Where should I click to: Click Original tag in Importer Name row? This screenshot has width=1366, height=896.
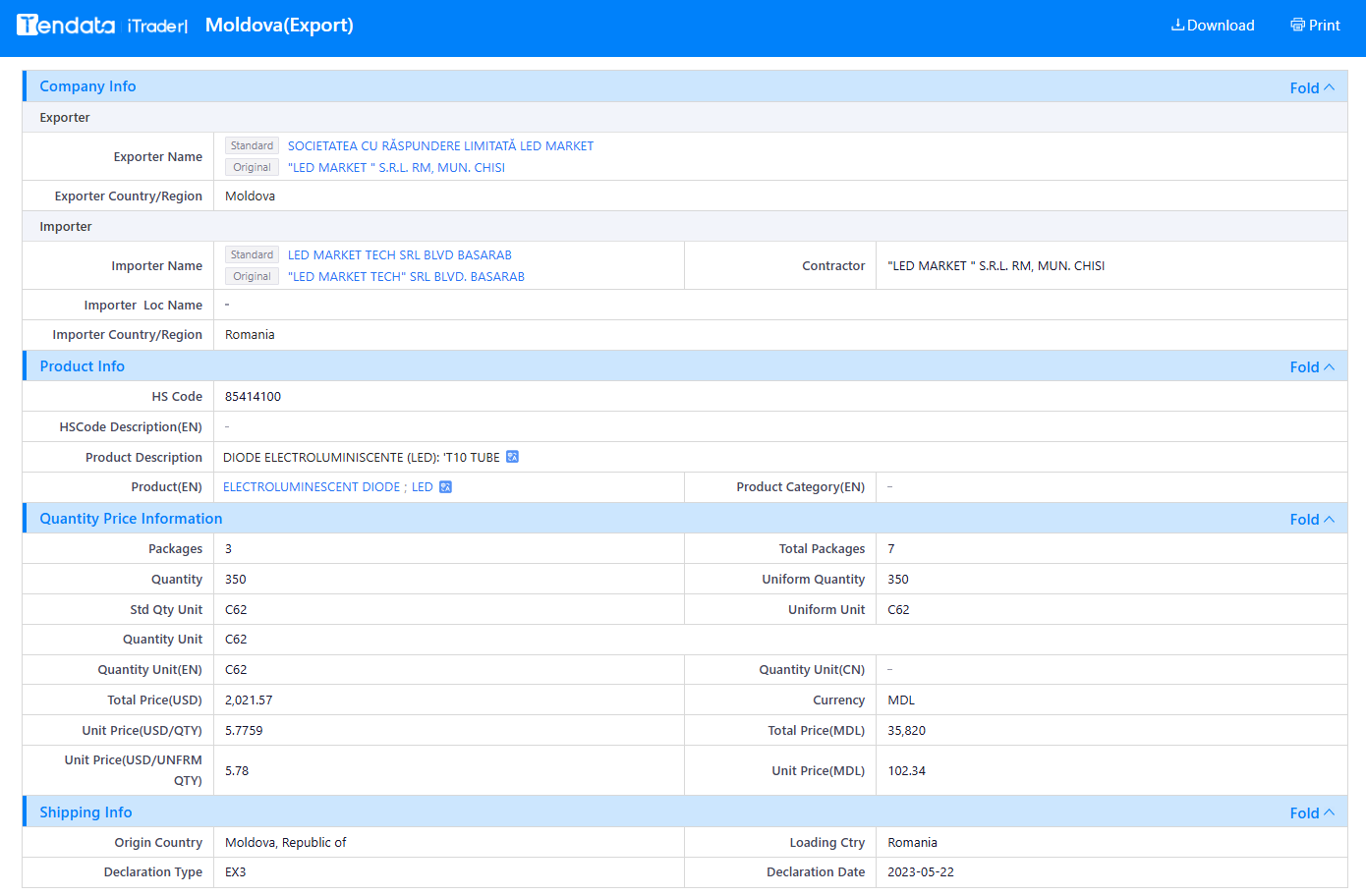pyautogui.click(x=252, y=276)
